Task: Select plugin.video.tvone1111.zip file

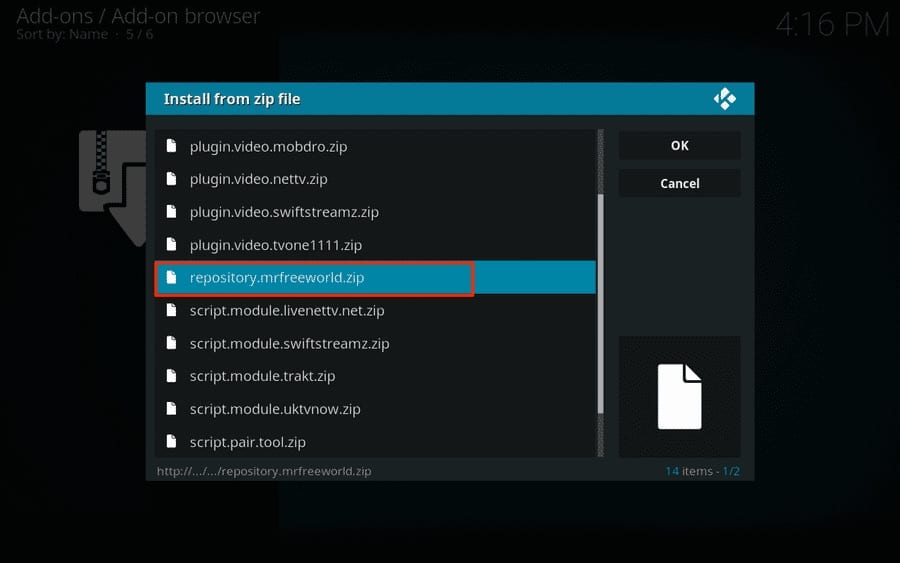Action: coord(375,245)
